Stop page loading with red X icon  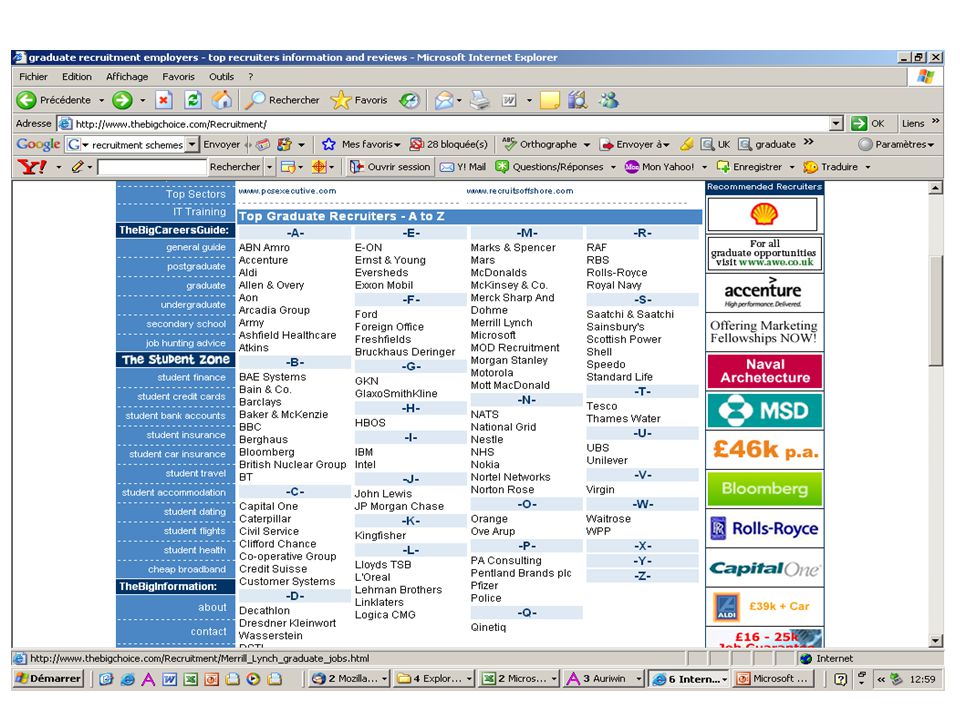(163, 100)
